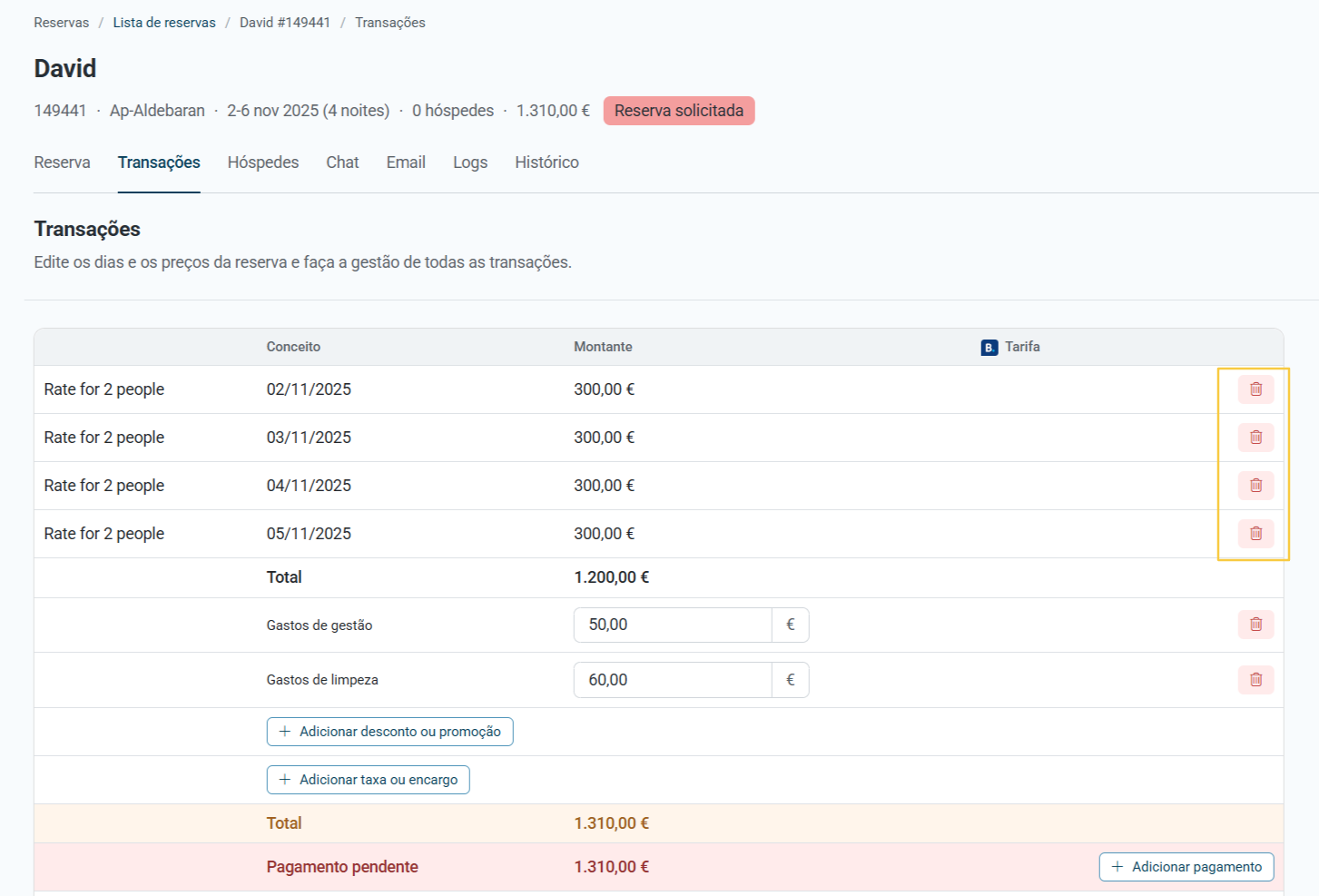1319x896 pixels.
Task: Click the 03/11/2025 date cell
Action: (x=309, y=438)
